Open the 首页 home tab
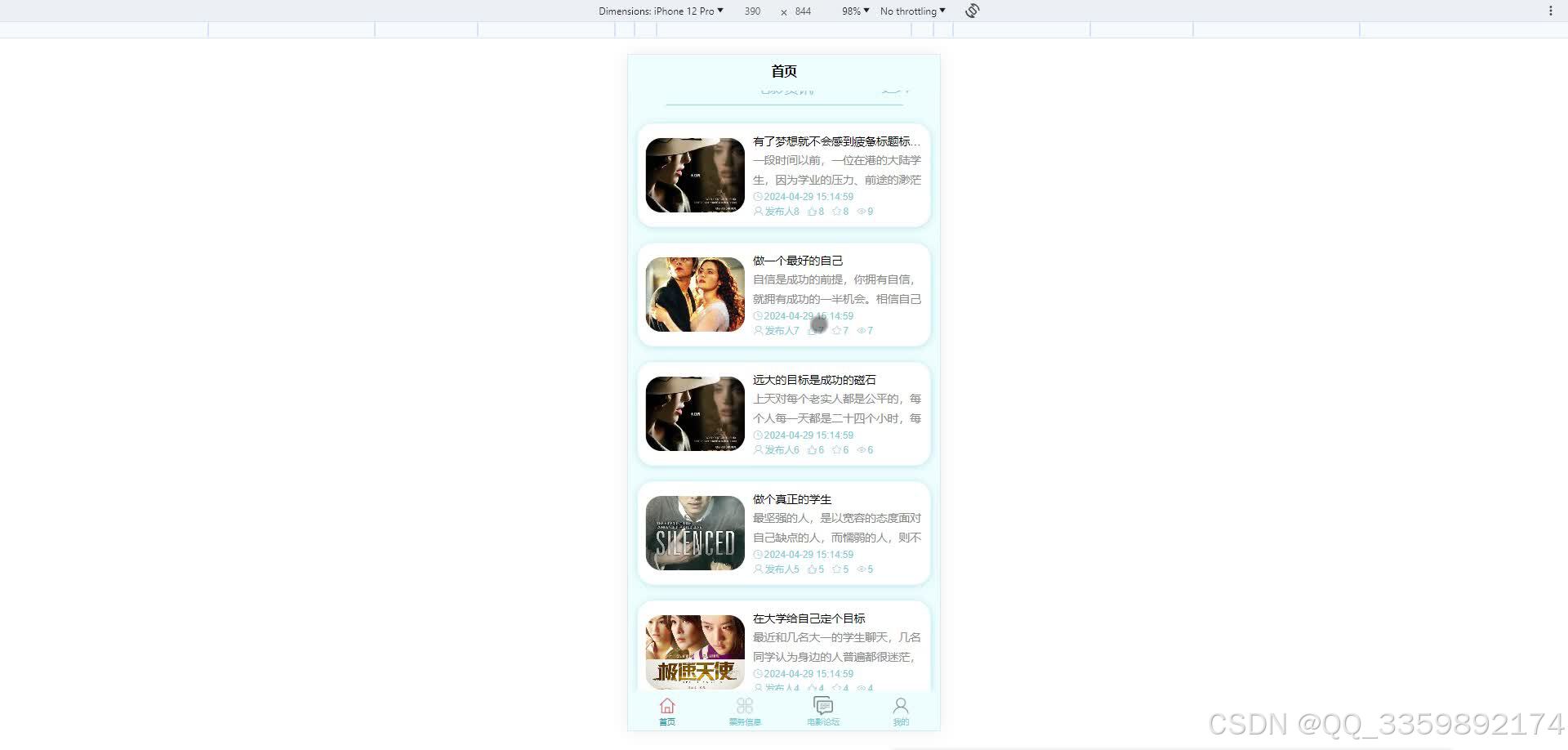This screenshot has width=1568, height=750. [x=667, y=712]
